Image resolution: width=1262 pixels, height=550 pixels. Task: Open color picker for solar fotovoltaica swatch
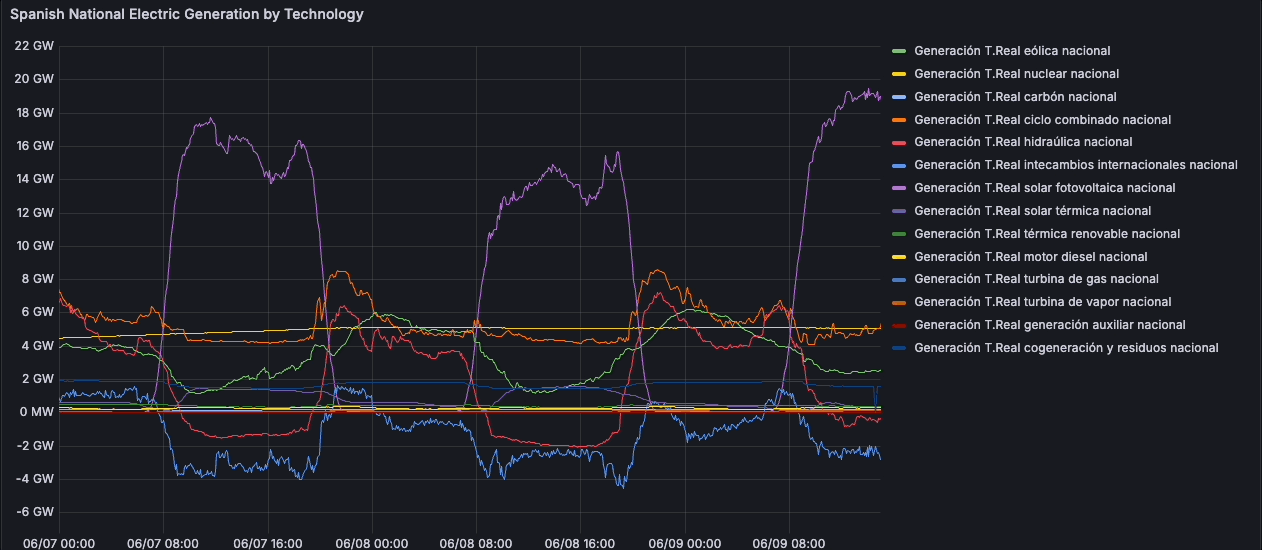899,188
